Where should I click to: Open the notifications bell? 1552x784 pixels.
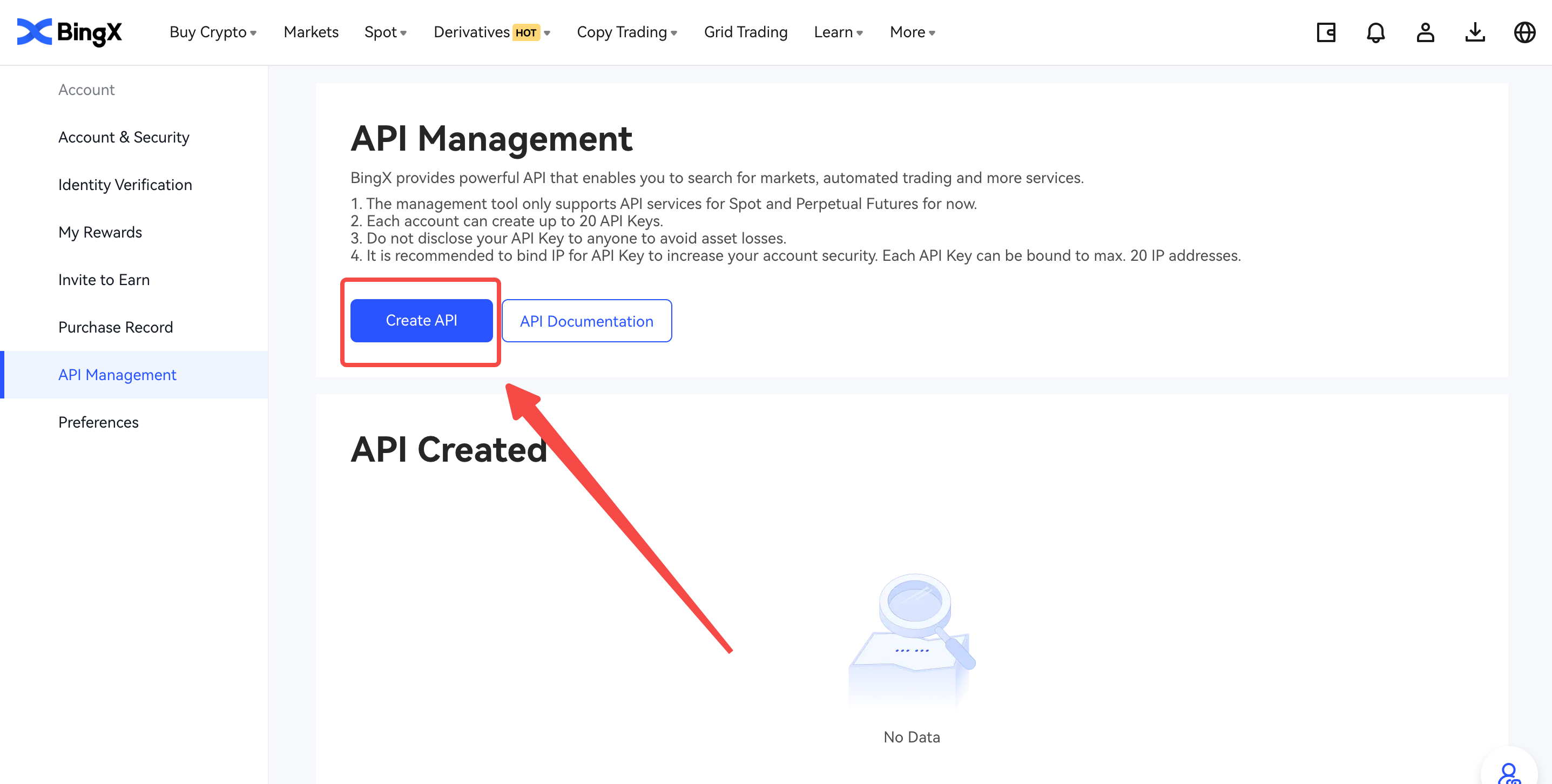pyautogui.click(x=1375, y=32)
